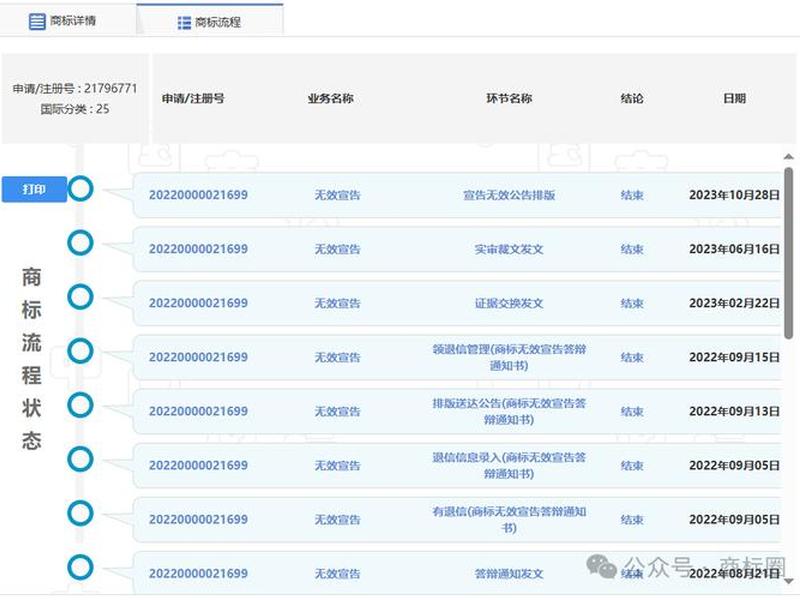Click the 商标详情 tab list icon
800x600 pixels.
37,21
